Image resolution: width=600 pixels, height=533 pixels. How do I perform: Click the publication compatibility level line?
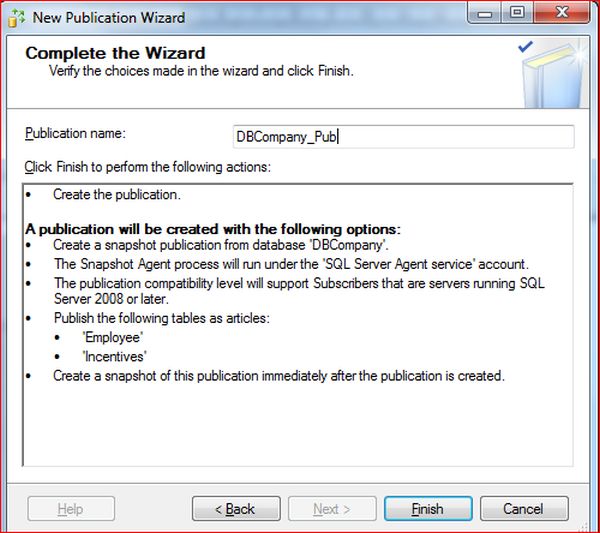[x=299, y=291]
